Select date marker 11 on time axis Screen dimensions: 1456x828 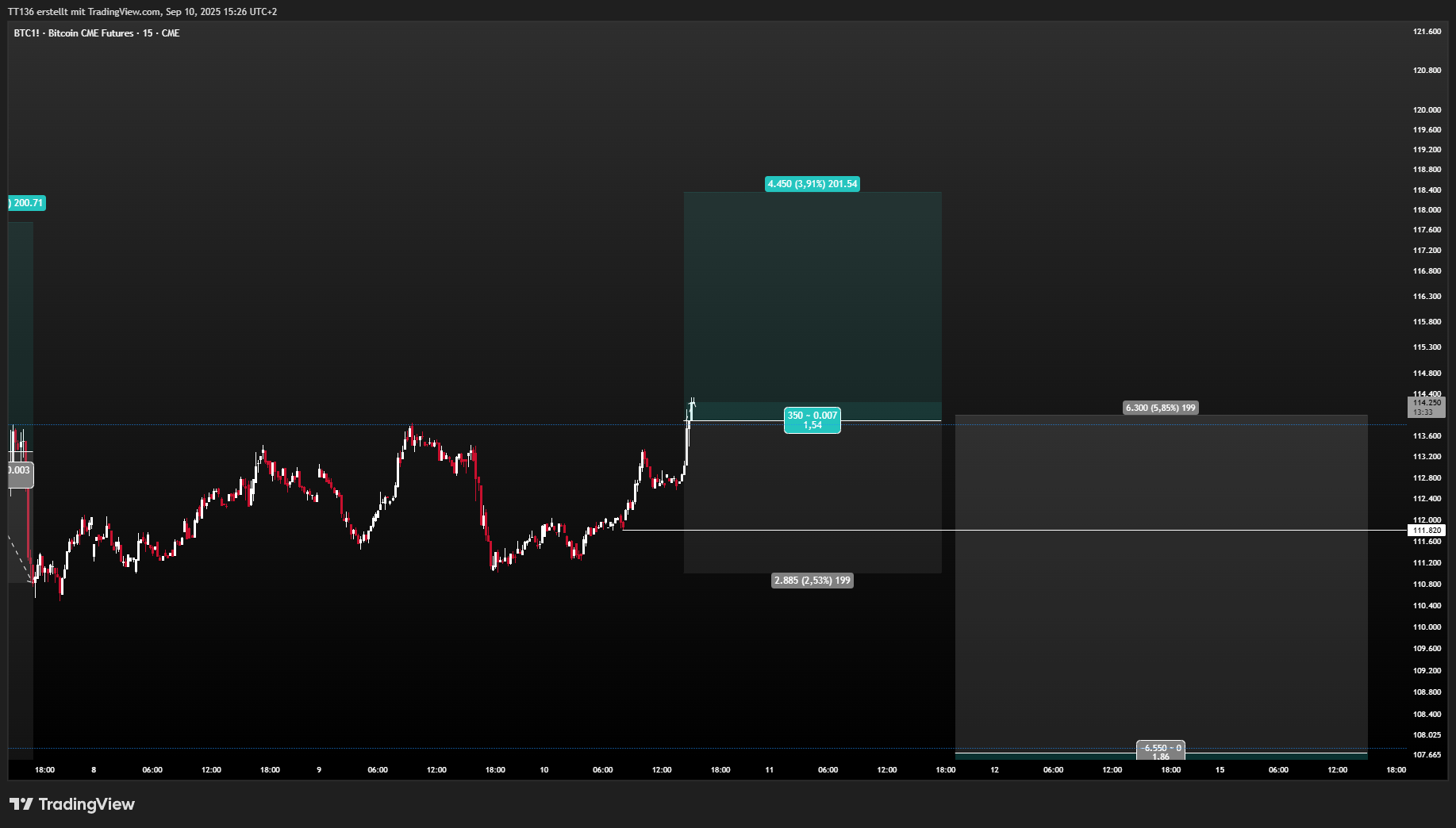(x=770, y=770)
